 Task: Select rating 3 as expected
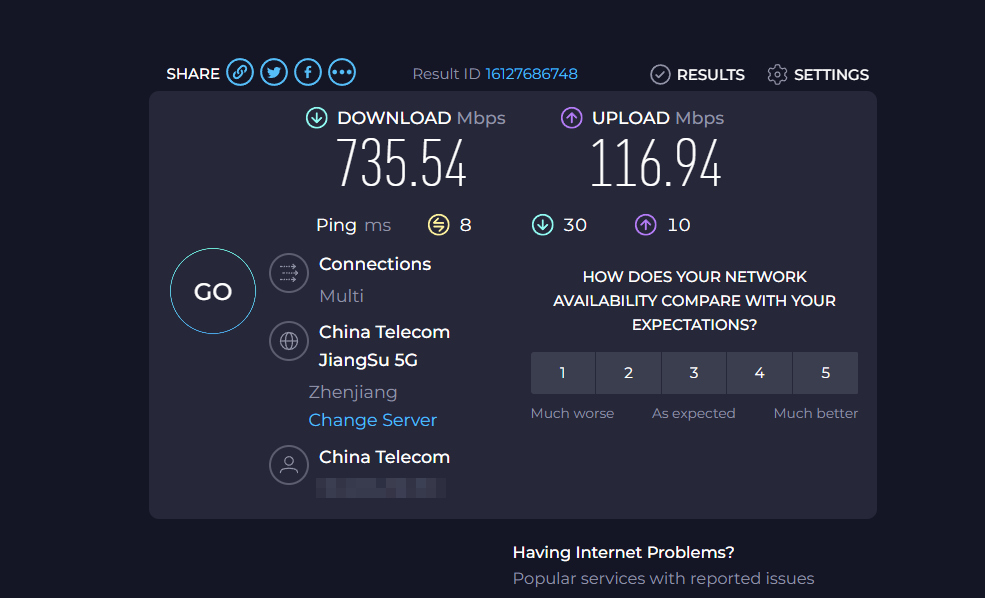(694, 373)
